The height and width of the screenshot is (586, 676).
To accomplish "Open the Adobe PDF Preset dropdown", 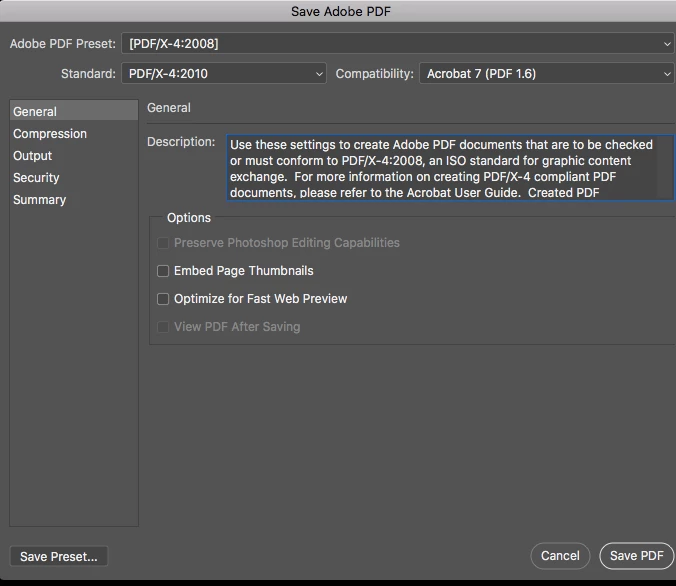I will (x=398, y=44).
